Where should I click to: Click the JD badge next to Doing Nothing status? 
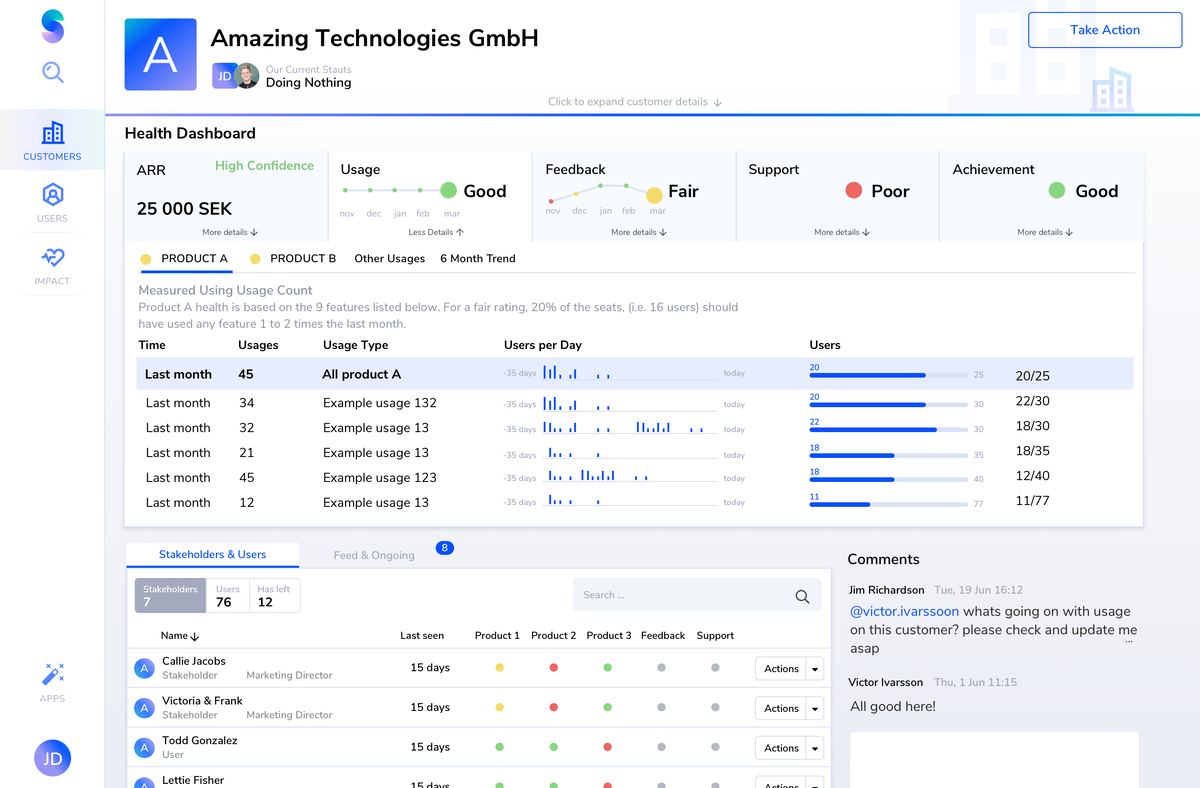pyautogui.click(x=222, y=75)
